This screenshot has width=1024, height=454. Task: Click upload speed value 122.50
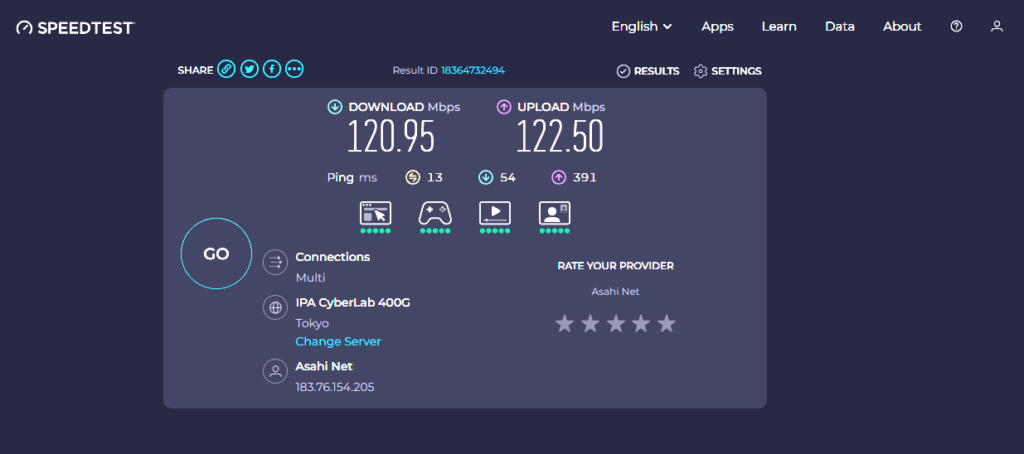click(x=560, y=137)
